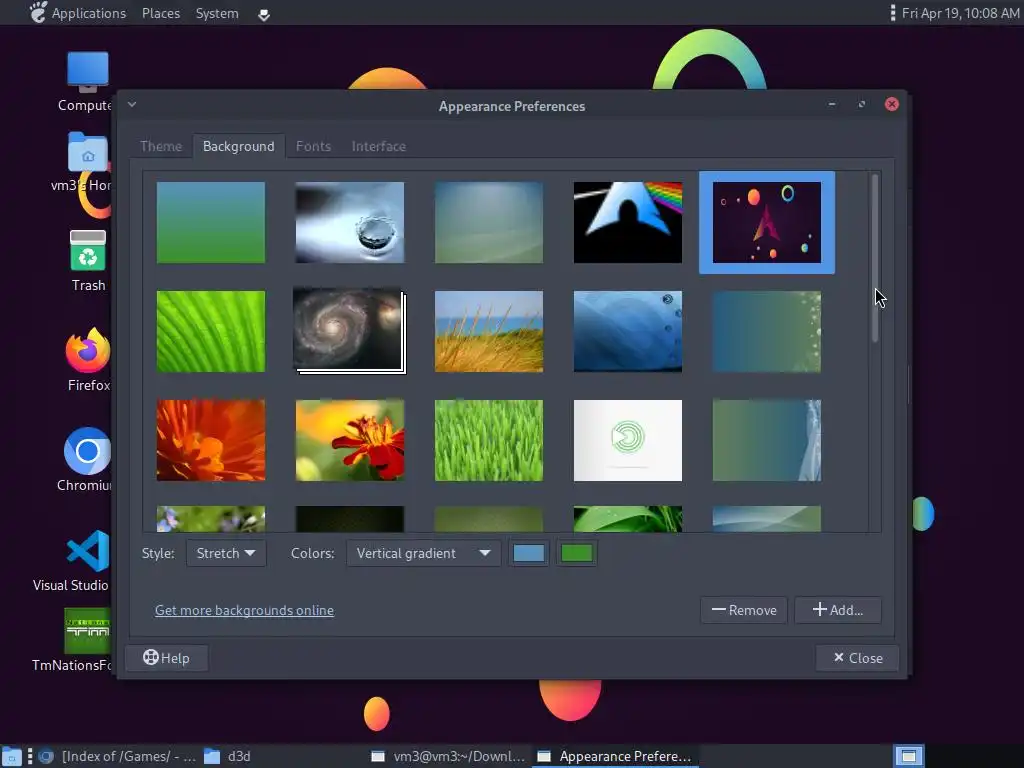1024x768 pixels.
Task: Select the water droplet wallpaper thumbnail
Action: 350,223
